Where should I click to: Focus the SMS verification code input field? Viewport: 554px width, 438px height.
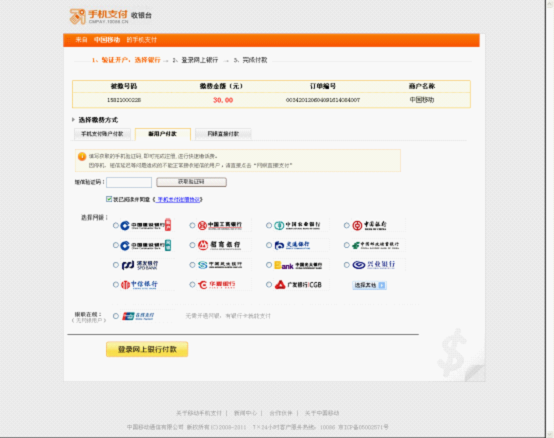pos(129,182)
